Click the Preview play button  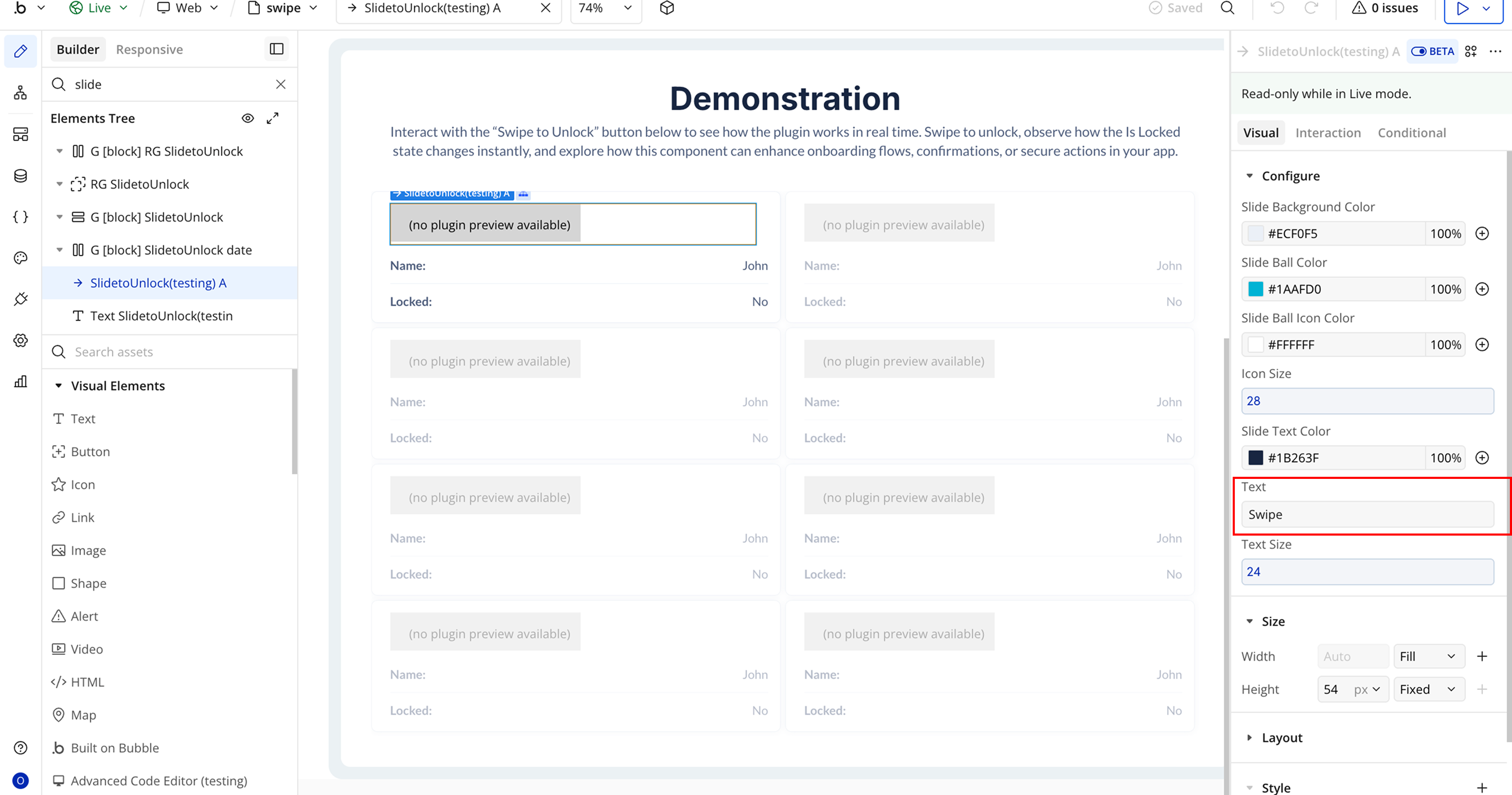pos(1463,8)
